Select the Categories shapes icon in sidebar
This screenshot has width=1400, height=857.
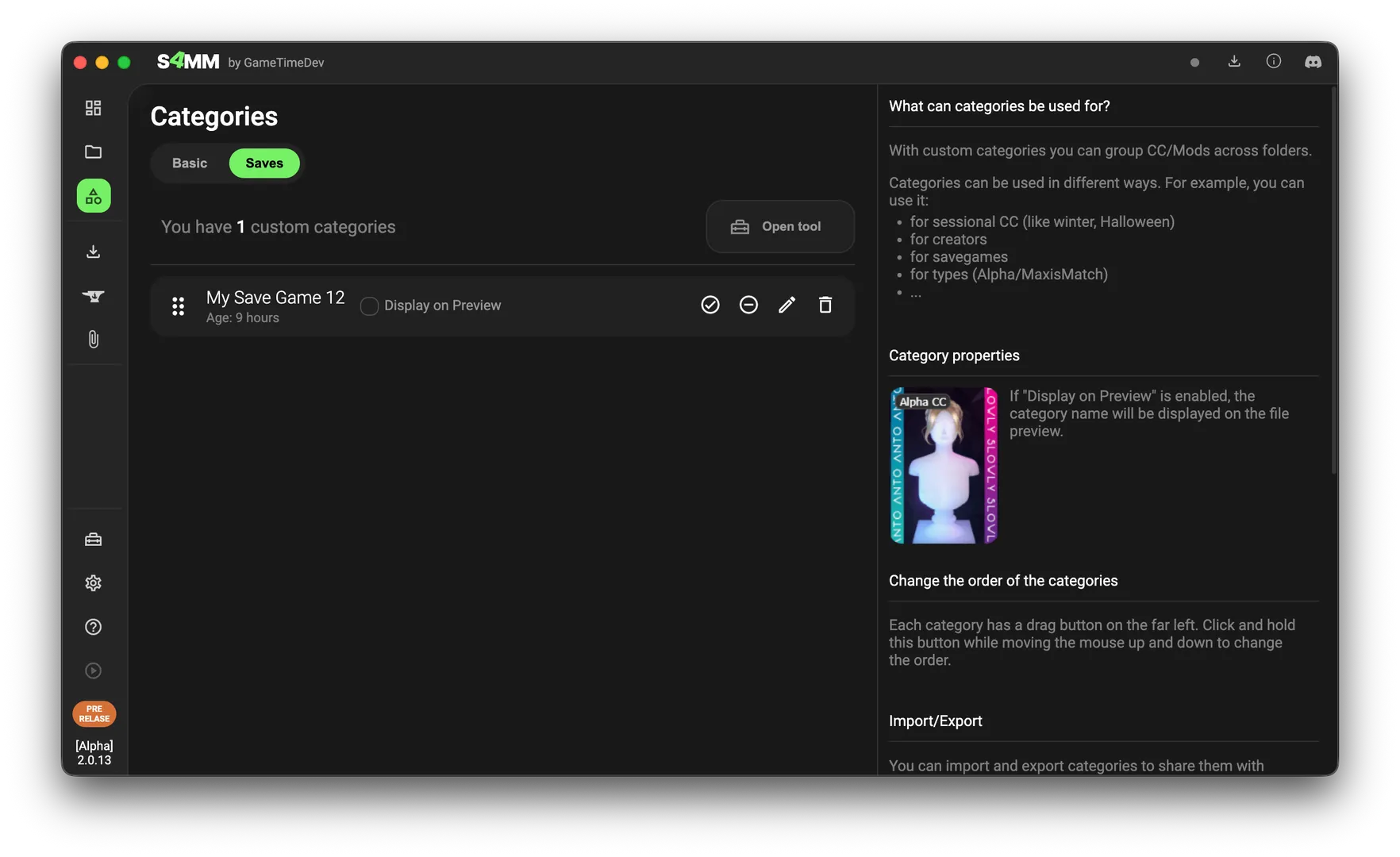tap(94, 196)
